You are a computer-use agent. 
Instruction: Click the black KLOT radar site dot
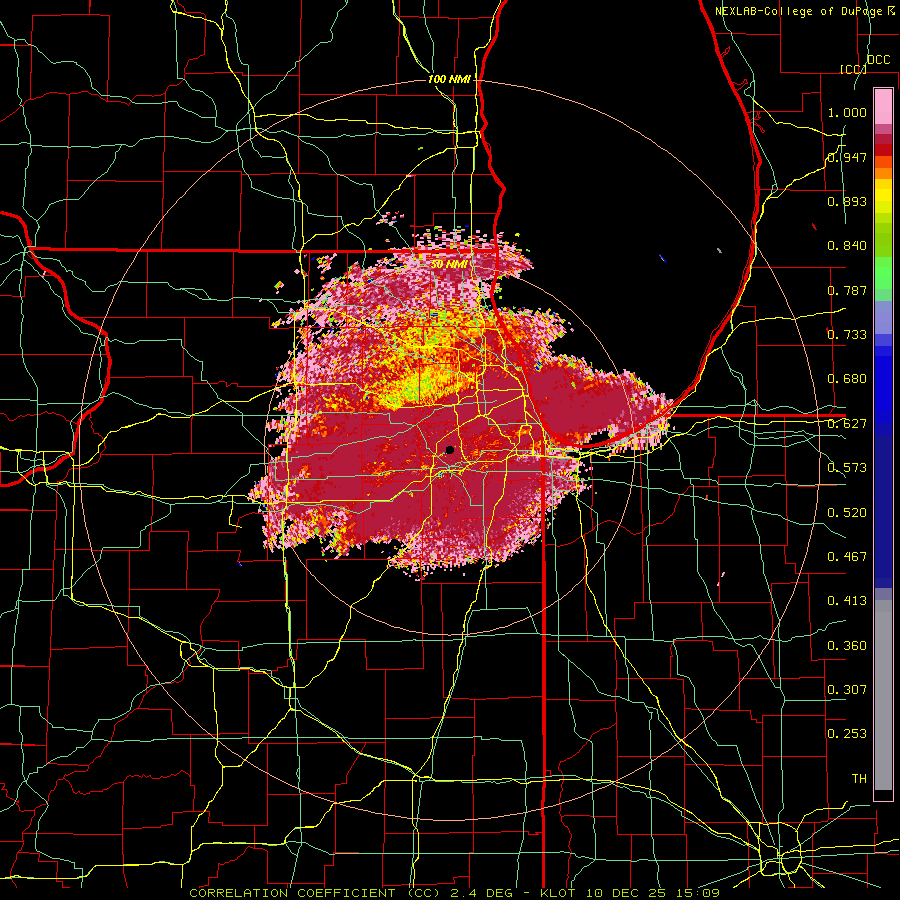[x=450, y=450]
